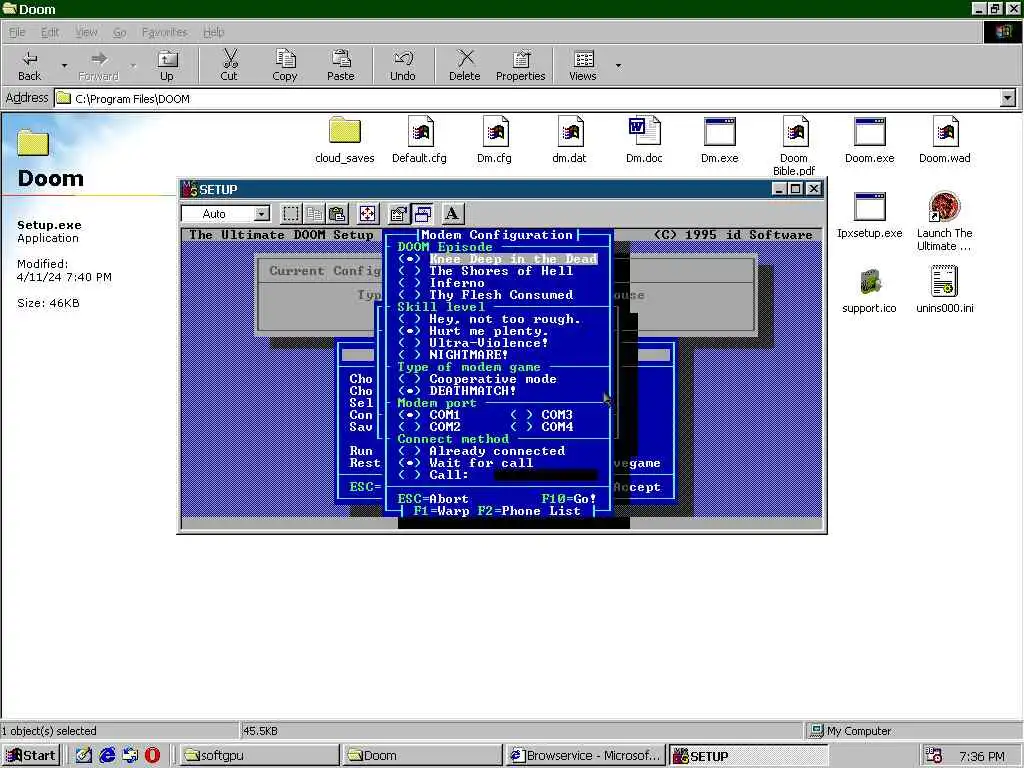1024x768 pixels.
Task: Click Back button in Doom explorer toolbar
Action: point(29,65)
